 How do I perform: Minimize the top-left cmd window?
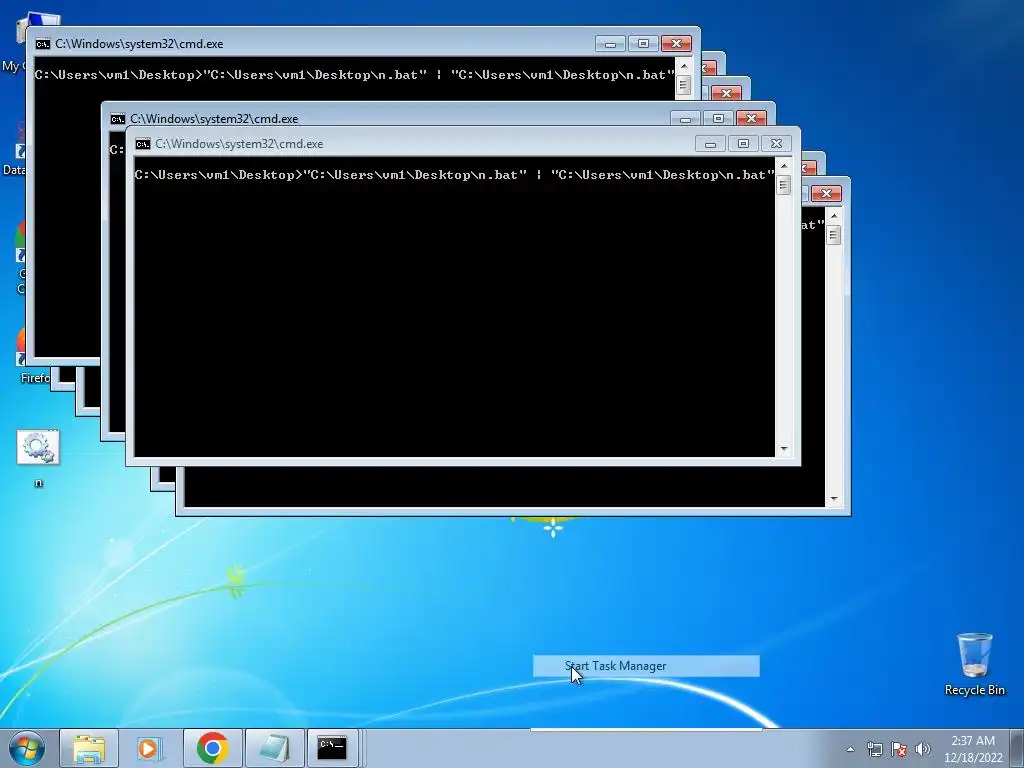pos(610,44)
